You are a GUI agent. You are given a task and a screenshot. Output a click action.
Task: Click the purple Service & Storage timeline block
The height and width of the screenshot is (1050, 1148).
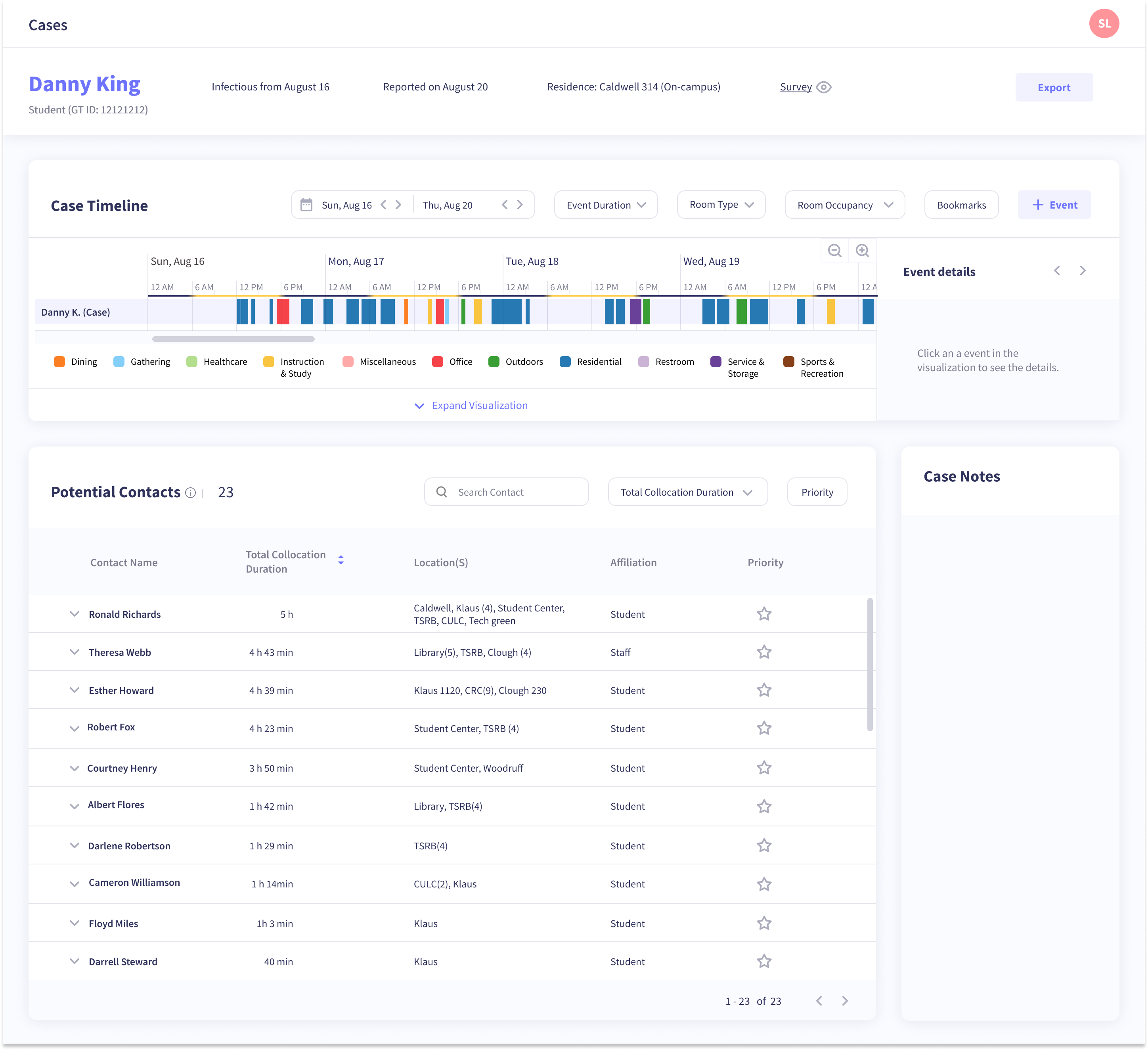pos(635,312)
